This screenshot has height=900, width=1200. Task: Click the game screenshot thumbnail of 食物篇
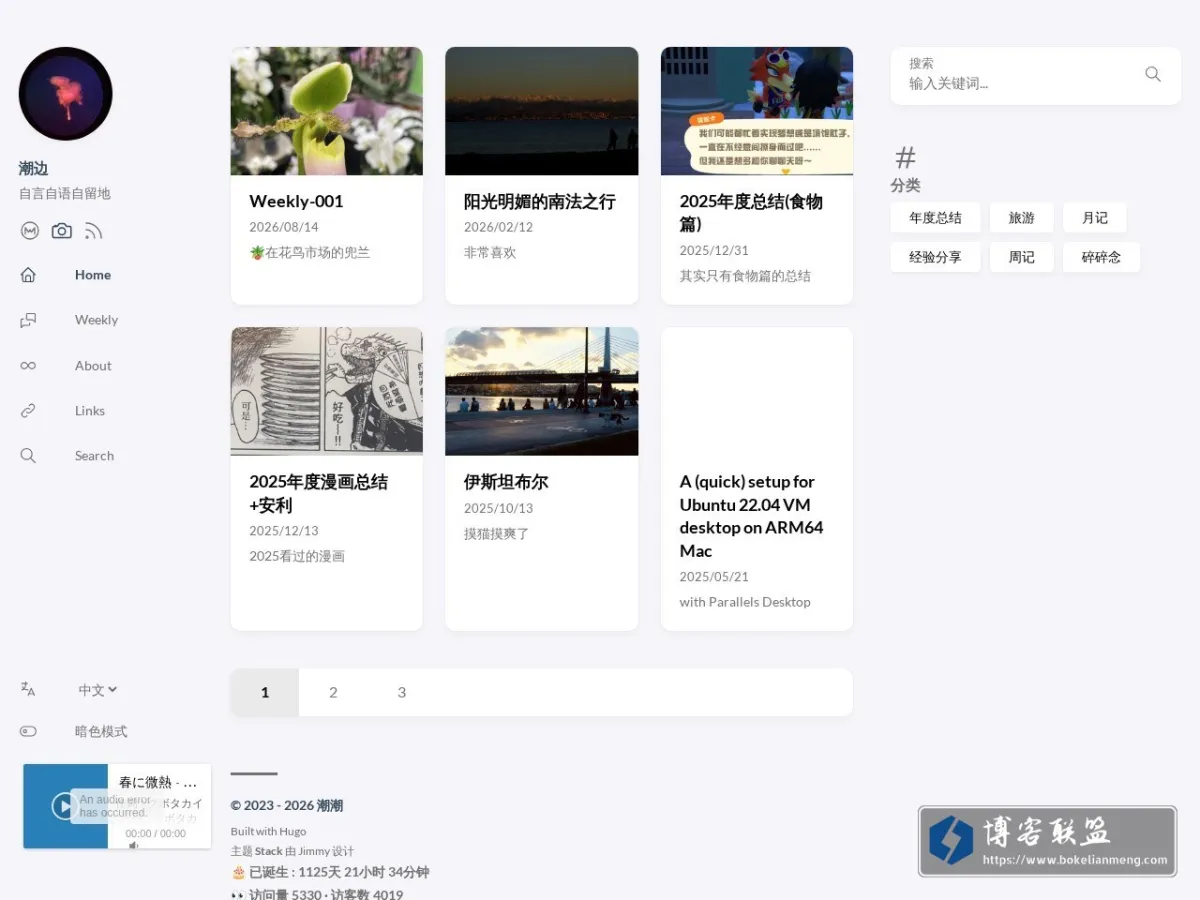tap(757, 111)
